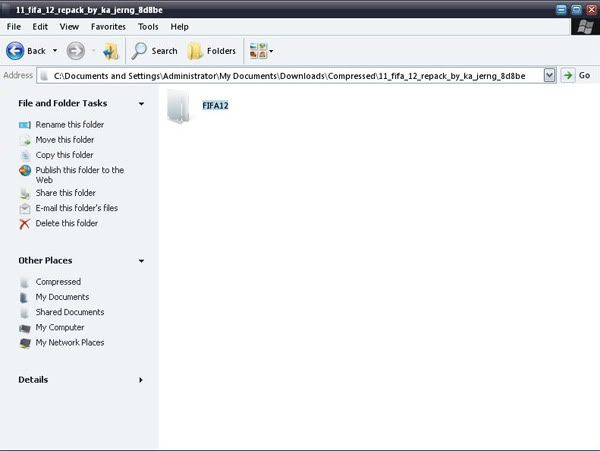This screenshot has width=600, height=451.
Task: Click the Go button label
Action: pyautogui.click(x=584, y=75)
